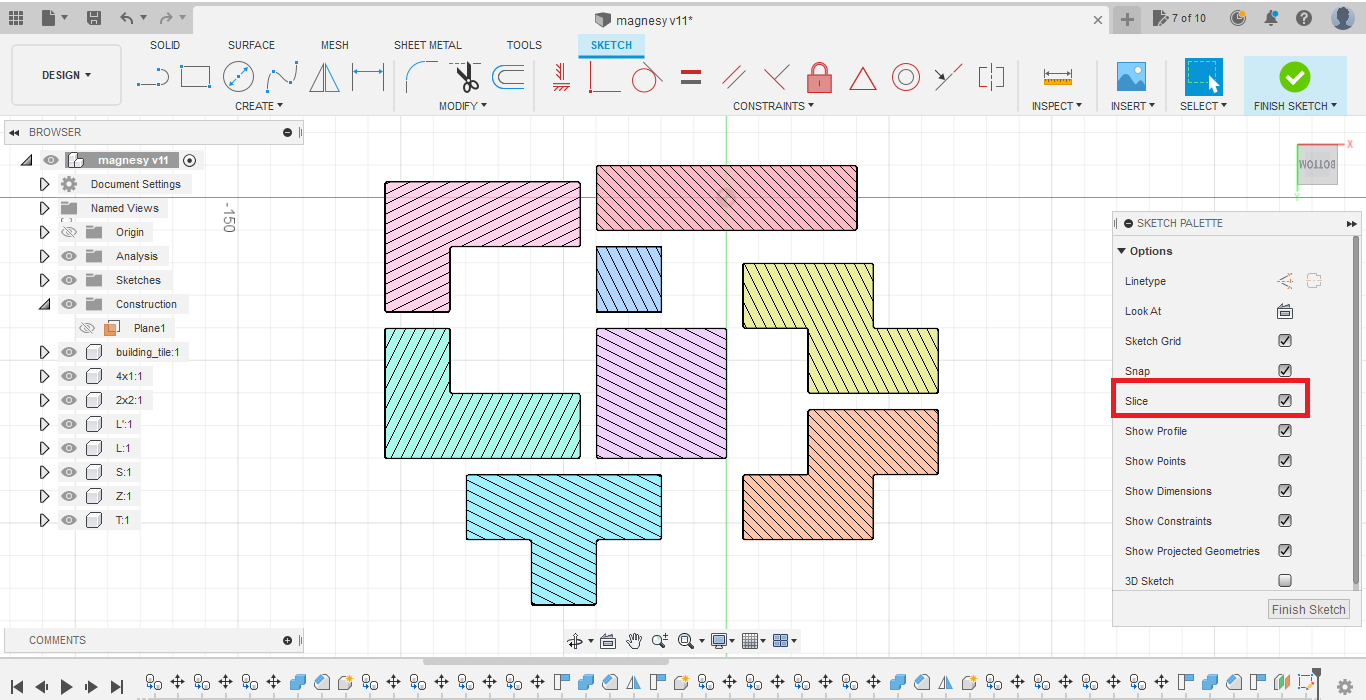Image resolution: width=1366 pixels, height=700 pixels.
Task: Enable the 3D Sketch checkbox
Action: tap(1285, 581)
